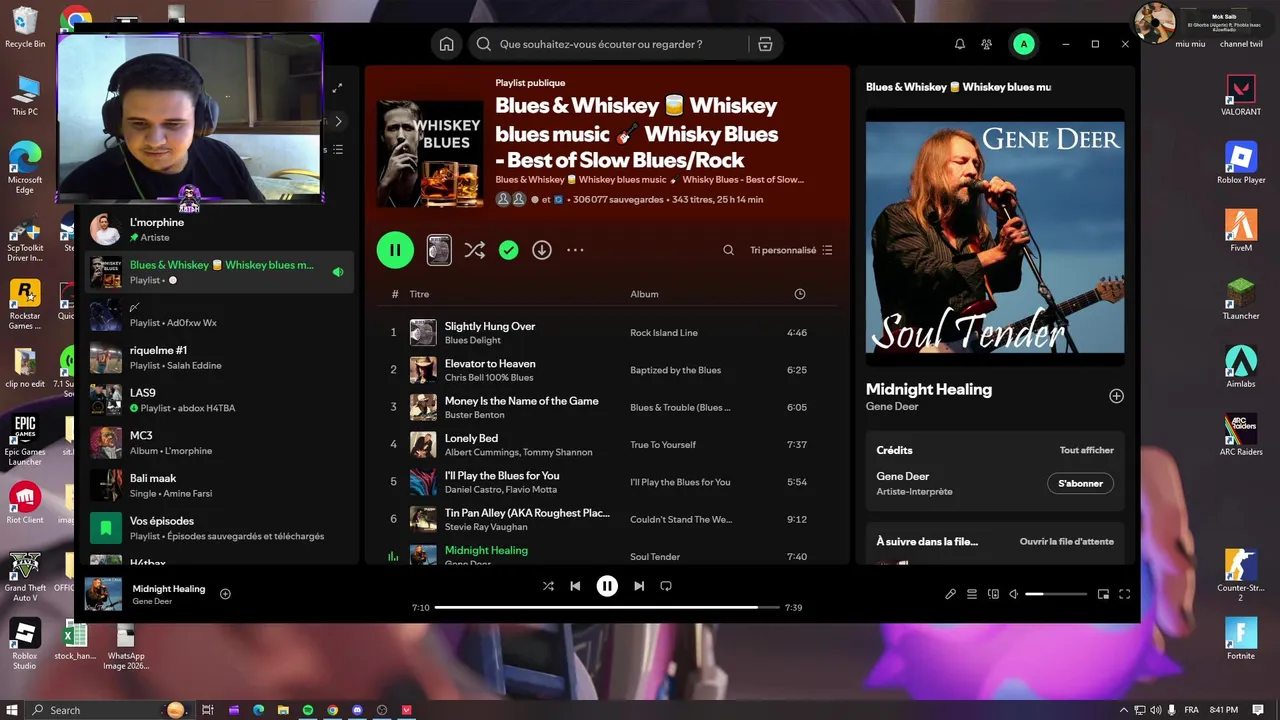This screenshot has height=720, width=1280.
Task: Open Gene Deer Soul Tender cover art
Action: pos(995,237)
